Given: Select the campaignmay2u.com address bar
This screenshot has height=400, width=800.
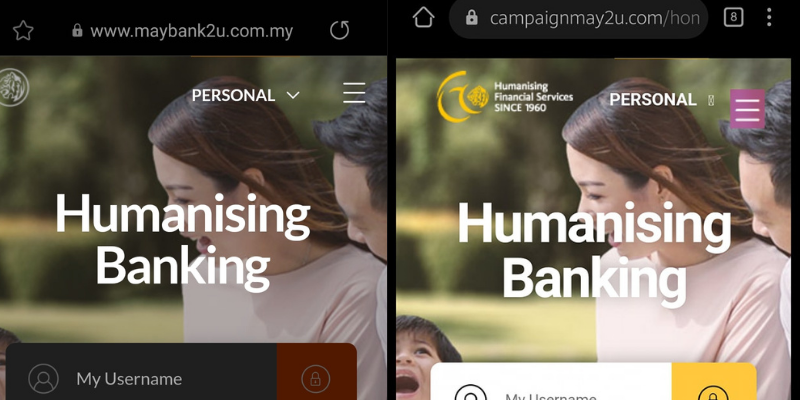Looking at the screenshot, I should pos(579,19).
